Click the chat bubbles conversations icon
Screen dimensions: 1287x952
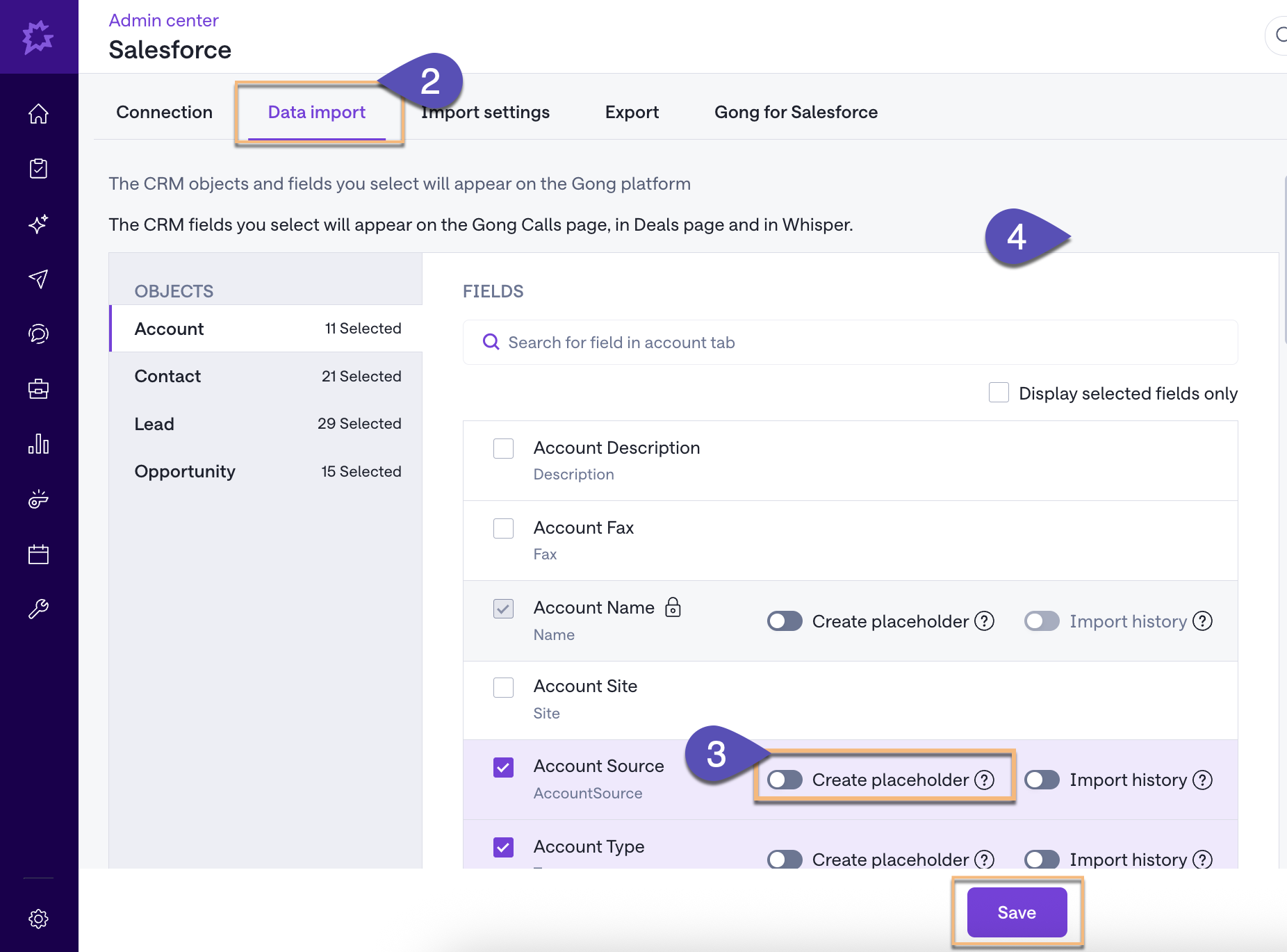tap(38, 334)
